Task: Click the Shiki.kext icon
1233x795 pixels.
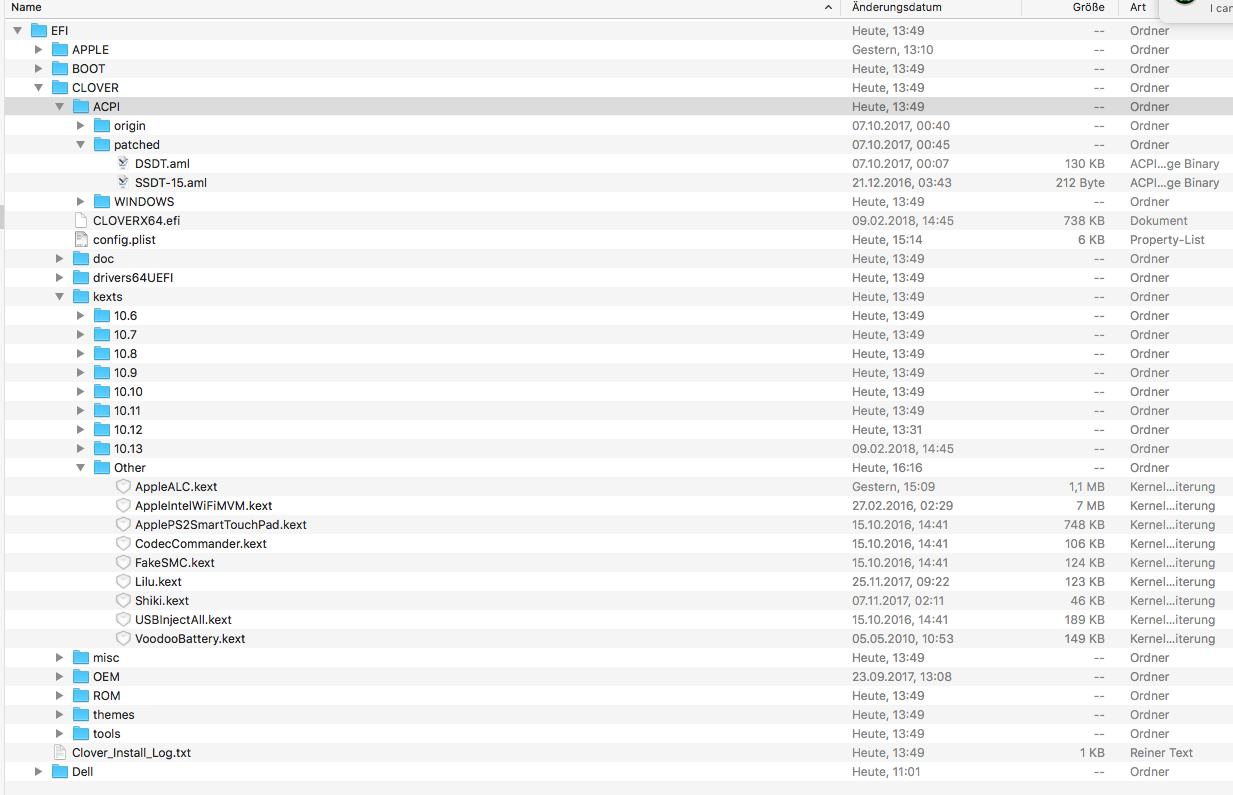Action: 124,601
